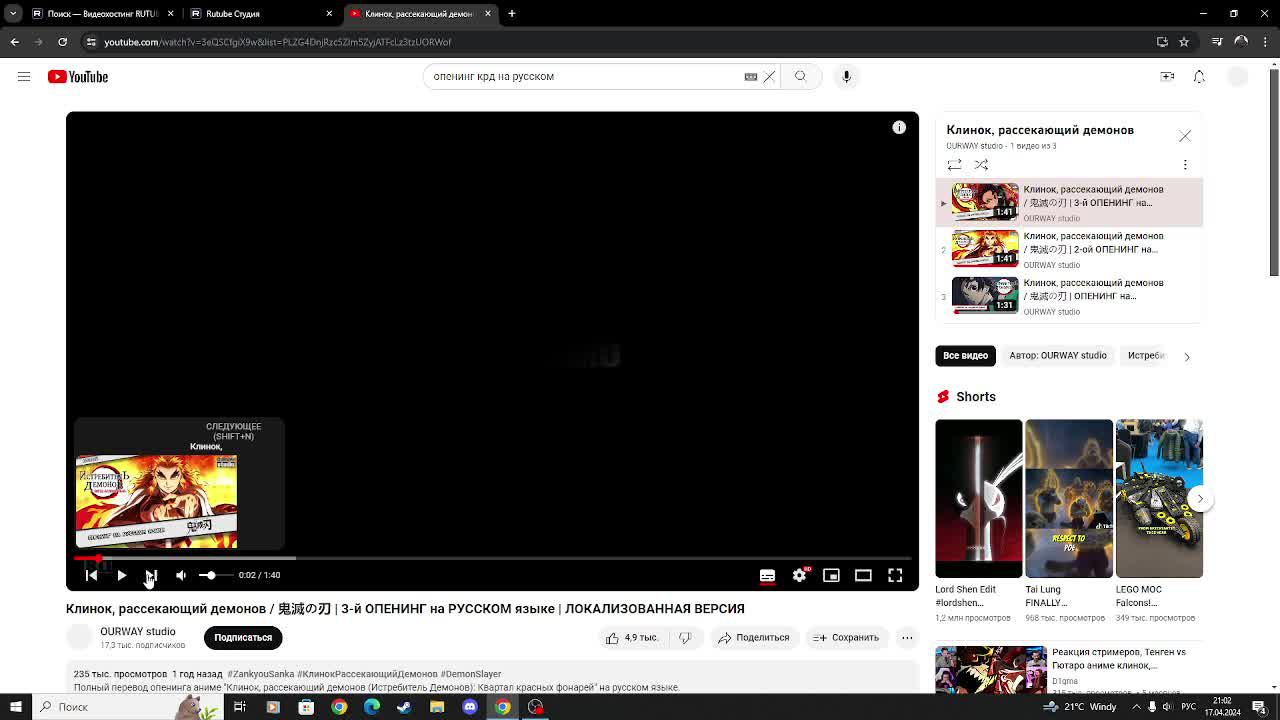Close the playlist panel
1280x720 pixels.
pos(1185,136)
